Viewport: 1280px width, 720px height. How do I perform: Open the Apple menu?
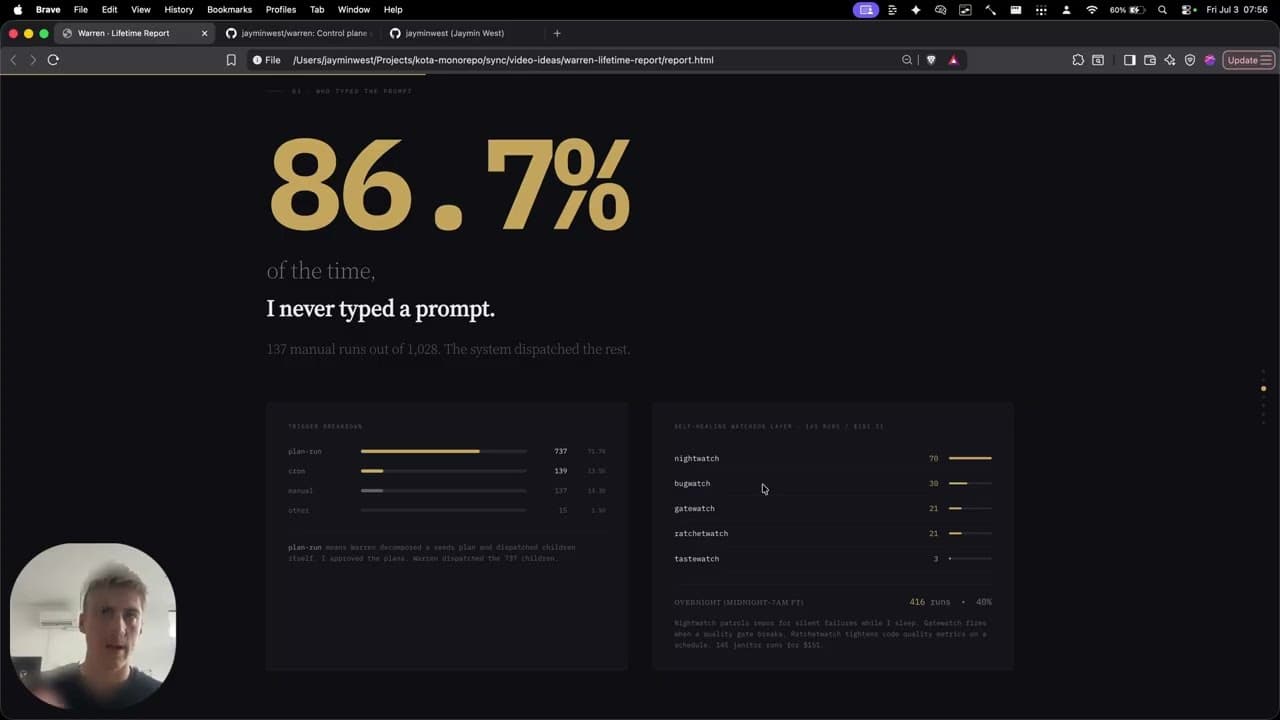(x=17, y=9)
